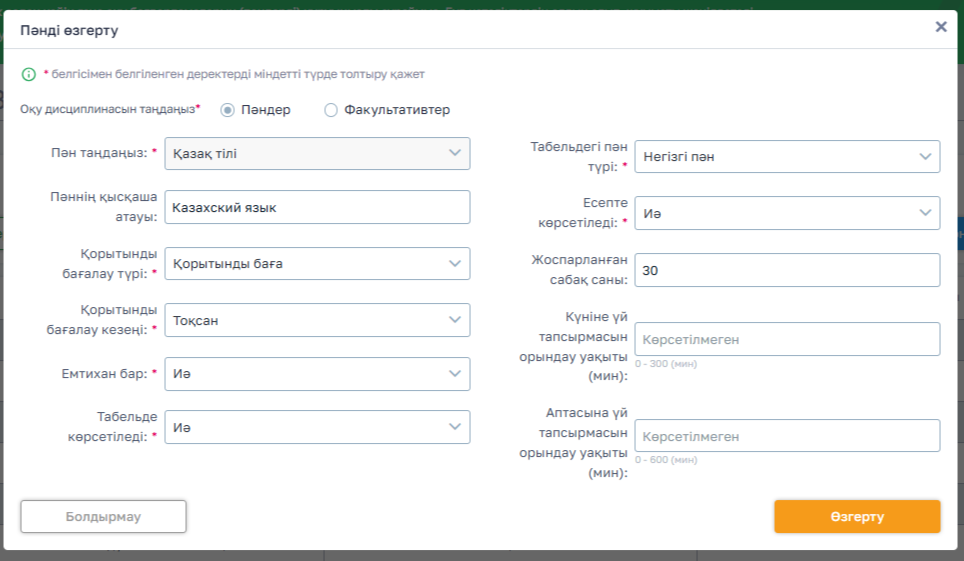Viewport: 964px width, 561px height.
Task: Click the chevron arrow in Негізгі пән field
Action: pyautogui.click(x=925, y=156)
